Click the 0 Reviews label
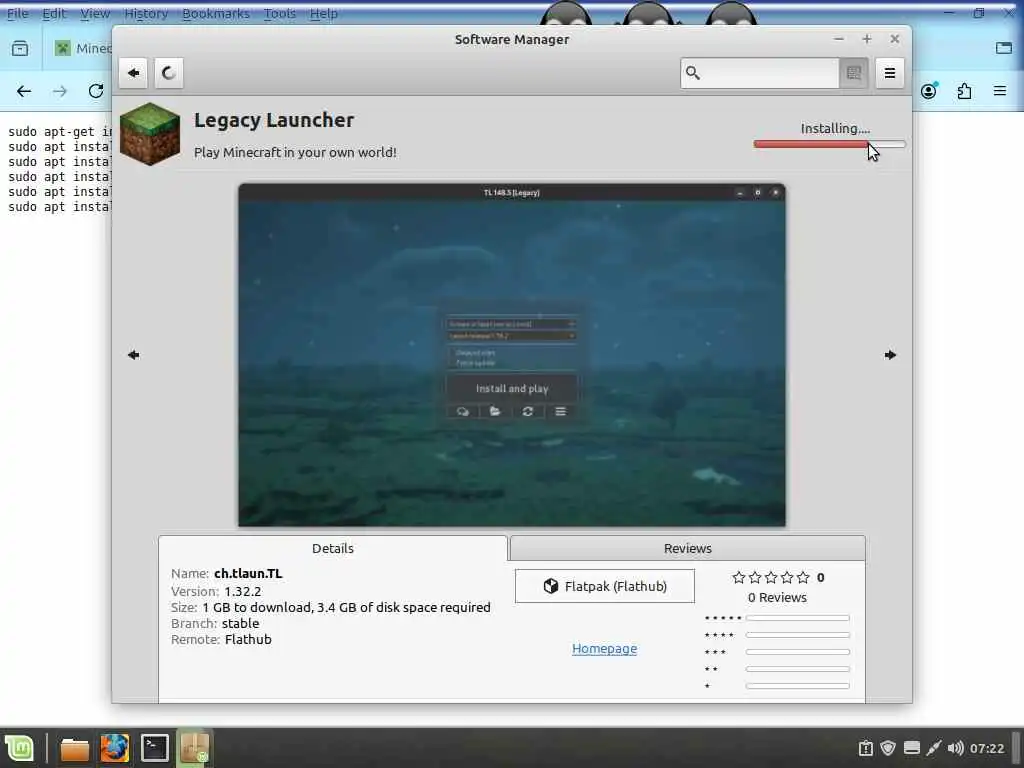This screenshot has width=1024, height=768. (777, 597)
